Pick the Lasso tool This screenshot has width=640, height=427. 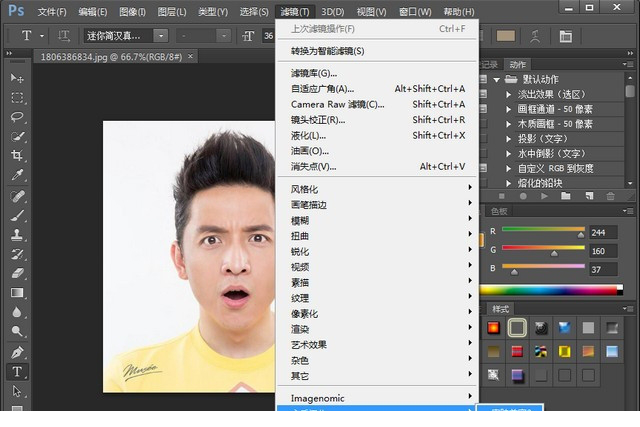[17, 117]
